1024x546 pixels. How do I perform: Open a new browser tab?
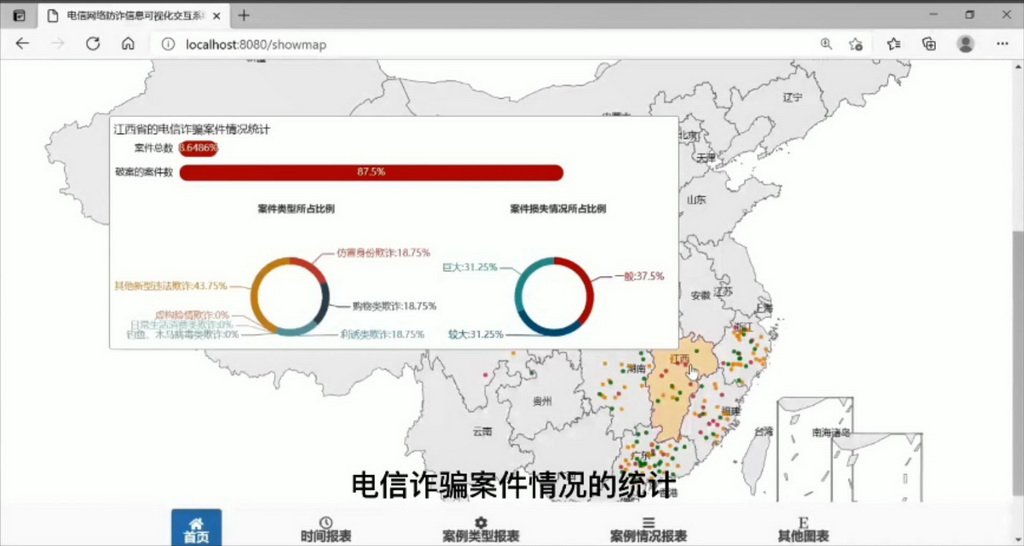pyautogui.click(x=244, y=16)
